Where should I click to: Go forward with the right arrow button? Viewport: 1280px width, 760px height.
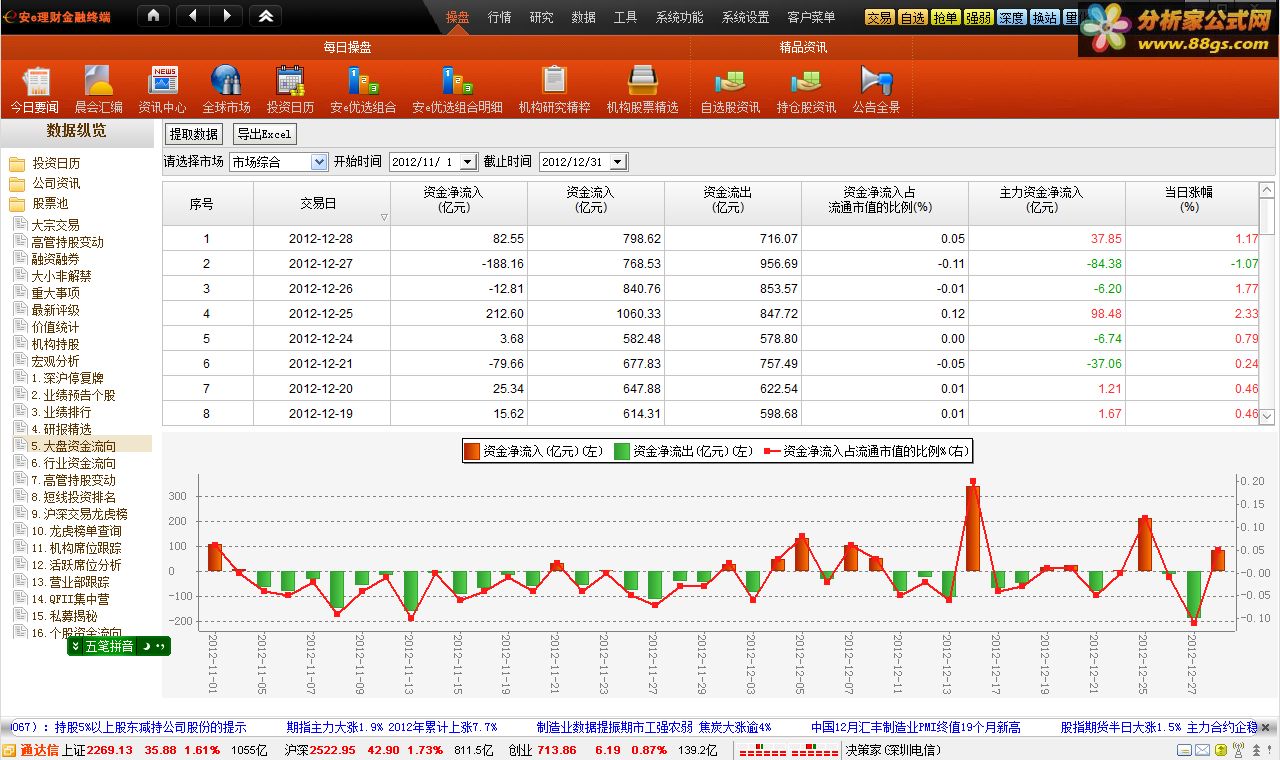click(x=227, y=16)
